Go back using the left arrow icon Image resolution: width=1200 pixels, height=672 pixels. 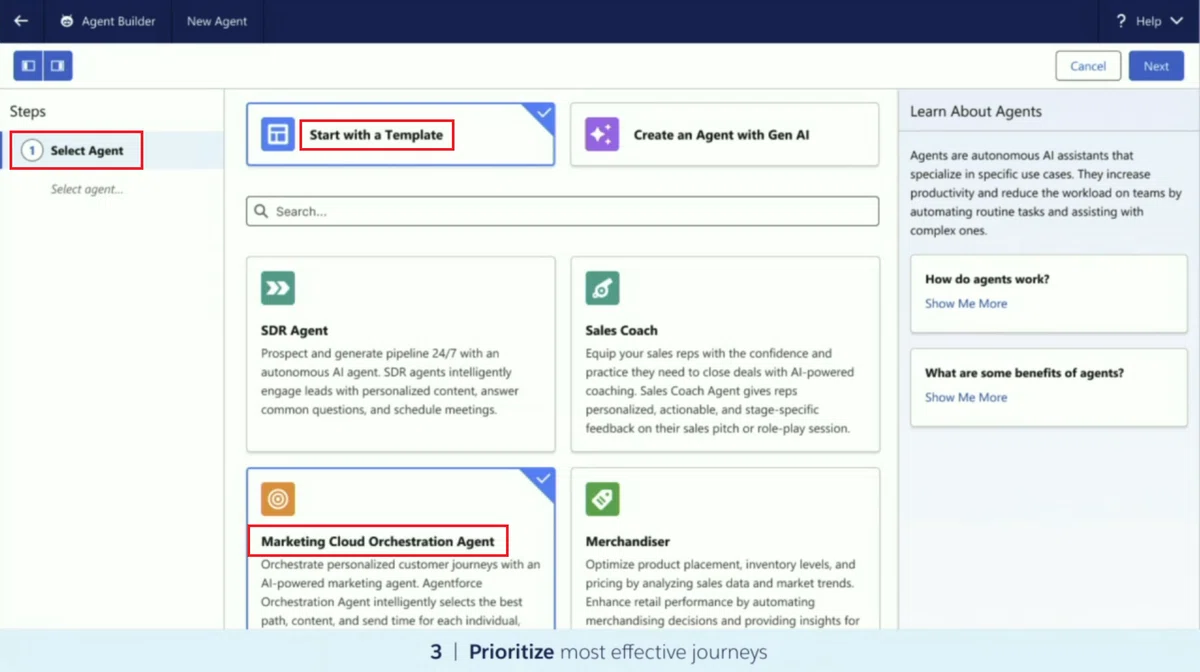point(21,21)
